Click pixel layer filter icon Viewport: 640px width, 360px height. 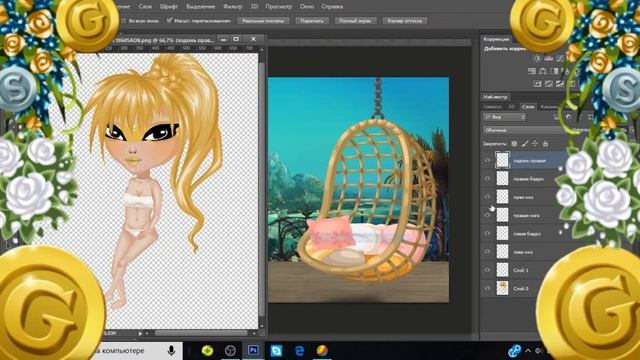[557, 117]
